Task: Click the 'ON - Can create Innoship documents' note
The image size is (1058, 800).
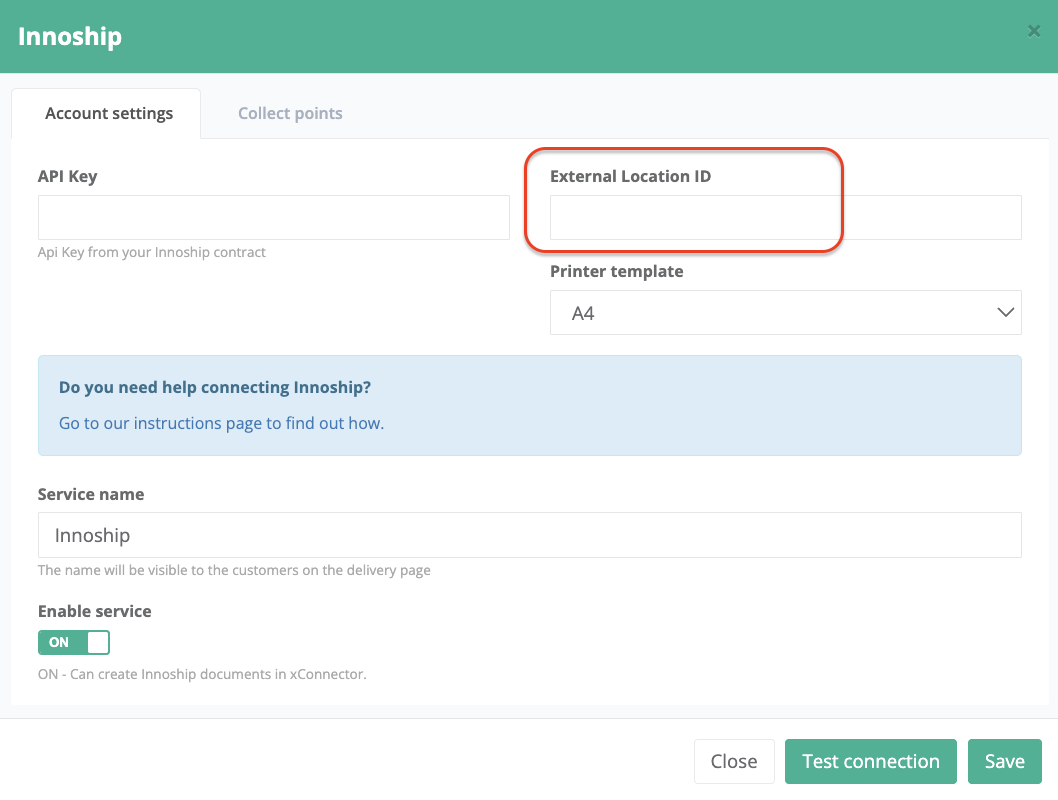Action: click(x=202, y=674)
